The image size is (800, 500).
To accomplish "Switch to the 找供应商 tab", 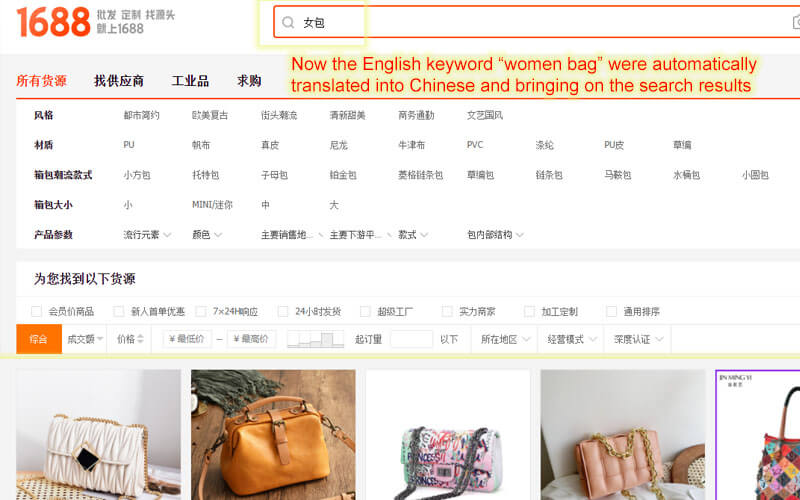I will pos(119,81).
